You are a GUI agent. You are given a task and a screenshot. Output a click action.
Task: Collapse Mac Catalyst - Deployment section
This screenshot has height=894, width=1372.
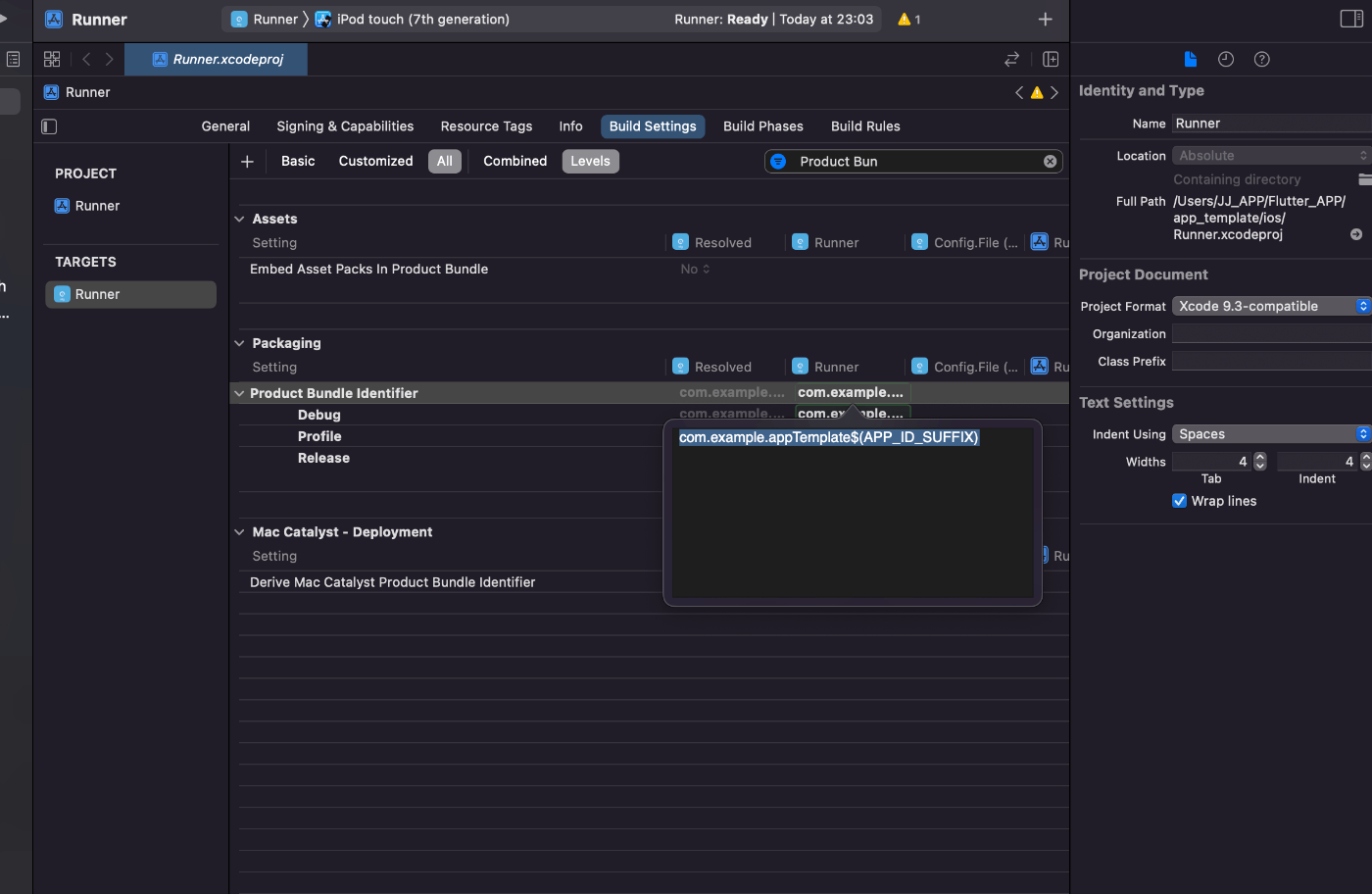pyautogui.click(x=239, y=532)
